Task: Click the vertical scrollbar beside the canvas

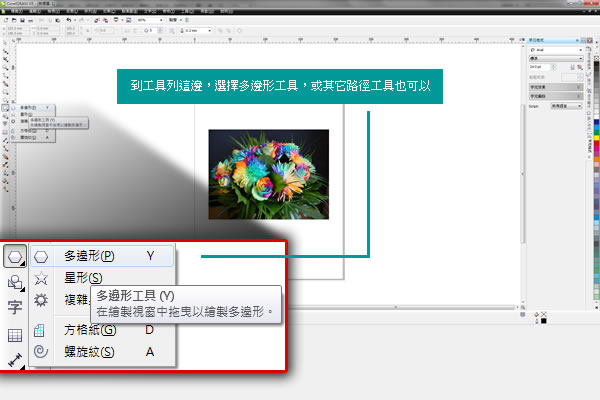Action: (523, 174)
